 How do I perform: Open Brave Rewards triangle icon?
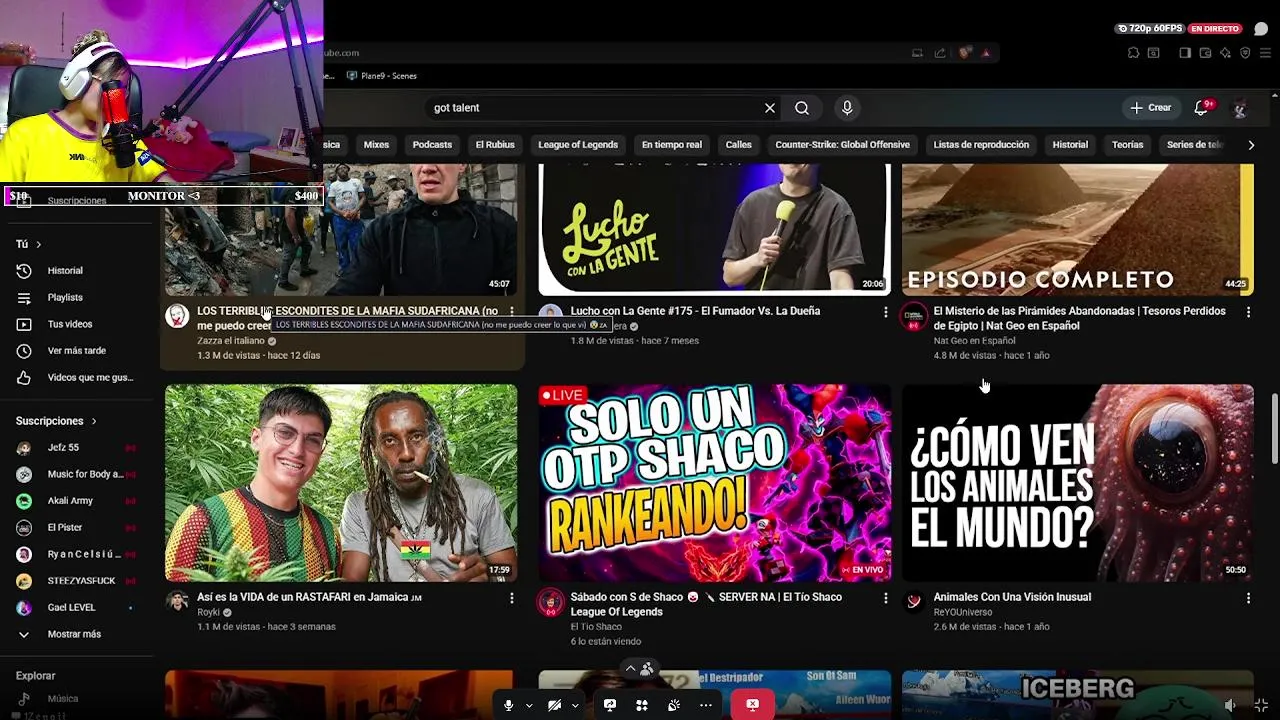pos(986,53)
